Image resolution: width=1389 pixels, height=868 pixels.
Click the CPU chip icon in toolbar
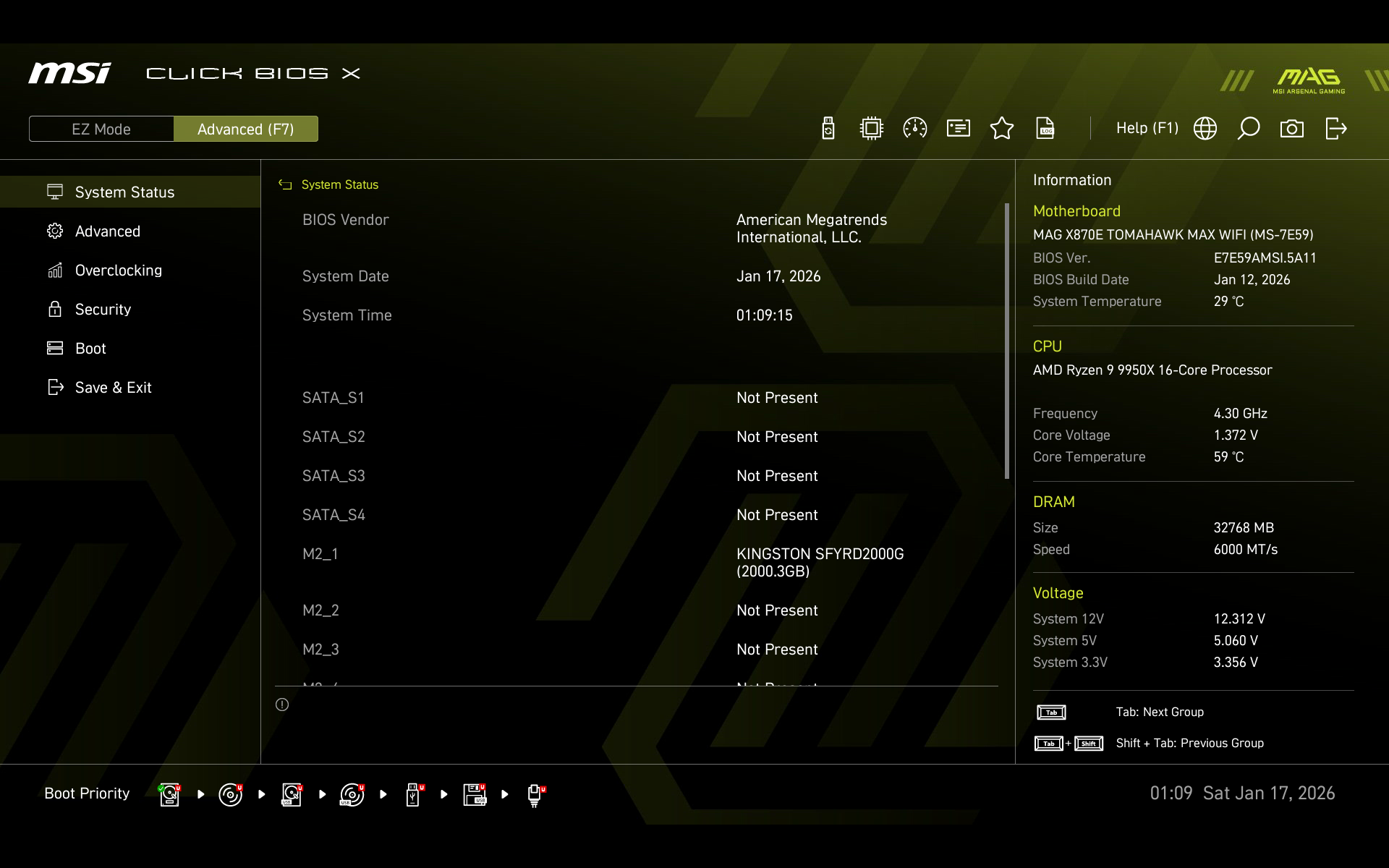872,129
